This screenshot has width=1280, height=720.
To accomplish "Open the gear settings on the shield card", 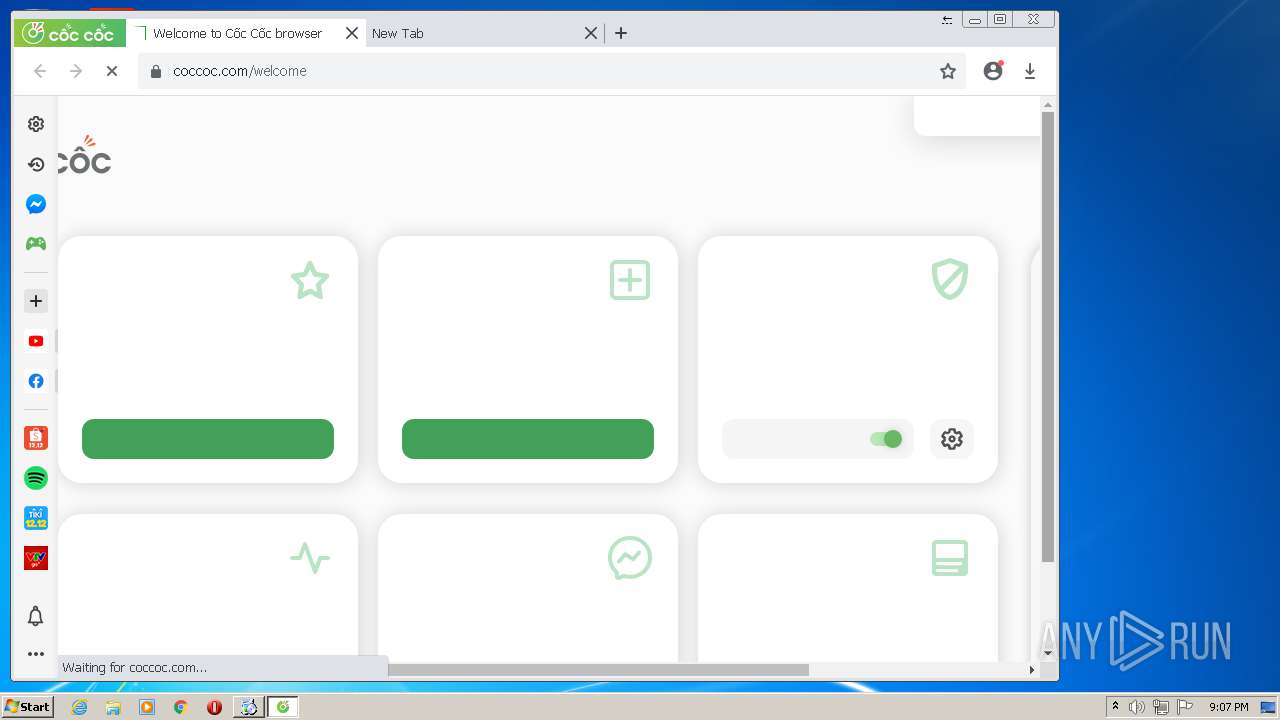I will click(x=952, y=439).
